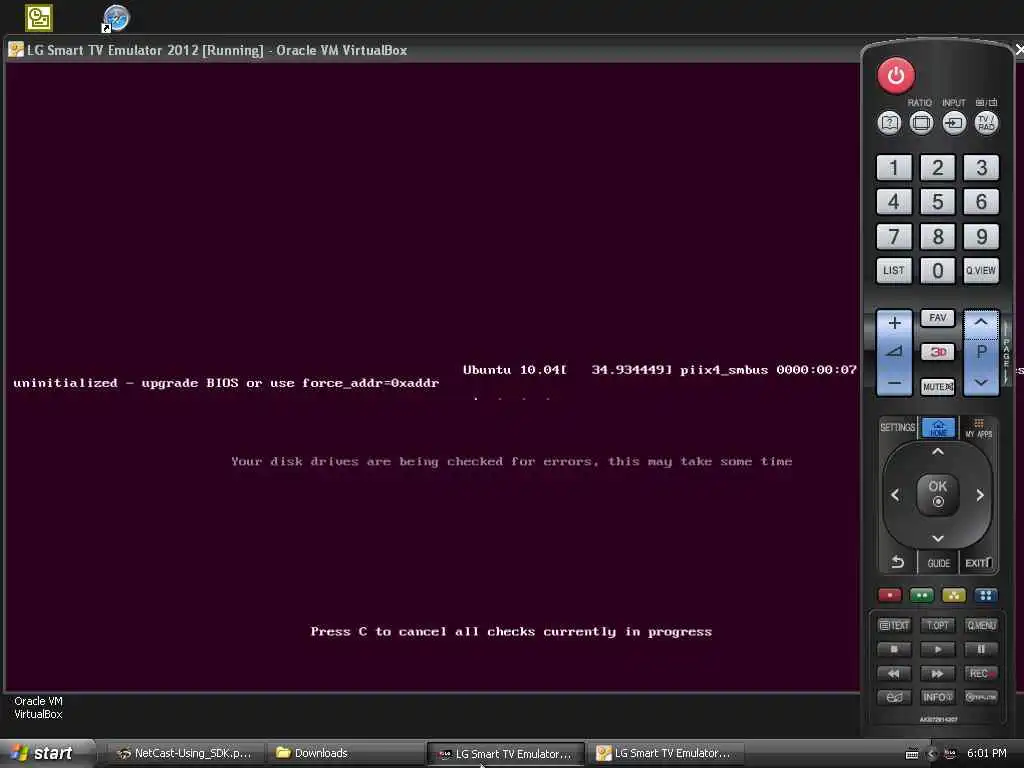Select the active LG Smart TV Emulator taskbar item
The image size is (1024, 768).
point(505,753)
